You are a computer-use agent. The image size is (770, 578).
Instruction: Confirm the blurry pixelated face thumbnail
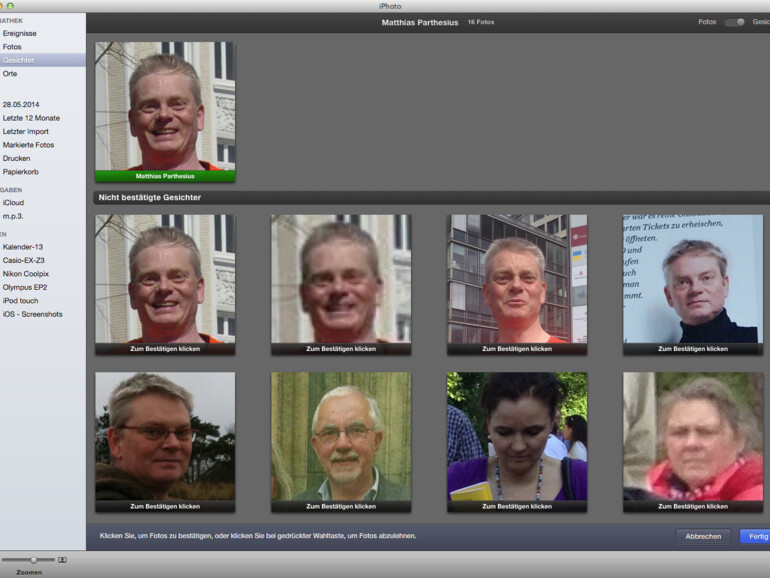(341, 284)
